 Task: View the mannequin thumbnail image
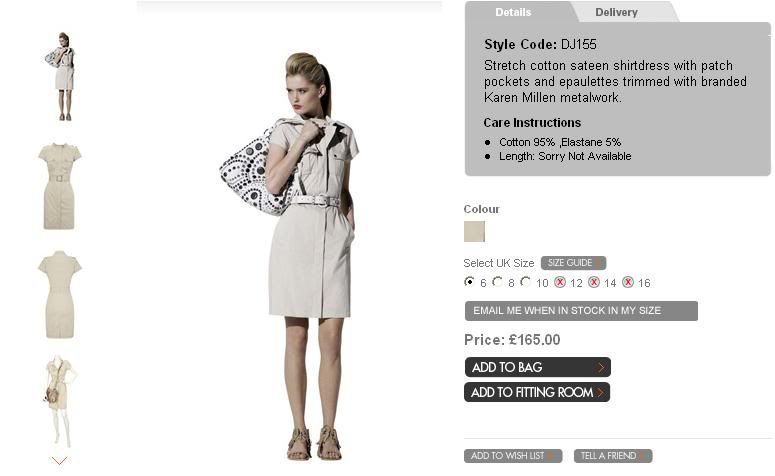60,401
